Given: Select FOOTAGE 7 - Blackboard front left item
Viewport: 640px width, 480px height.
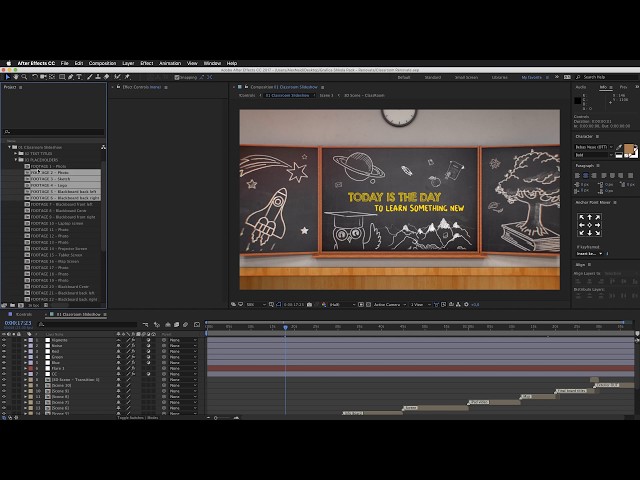Looking at the screenshot, I should click(x=62, y=204).
